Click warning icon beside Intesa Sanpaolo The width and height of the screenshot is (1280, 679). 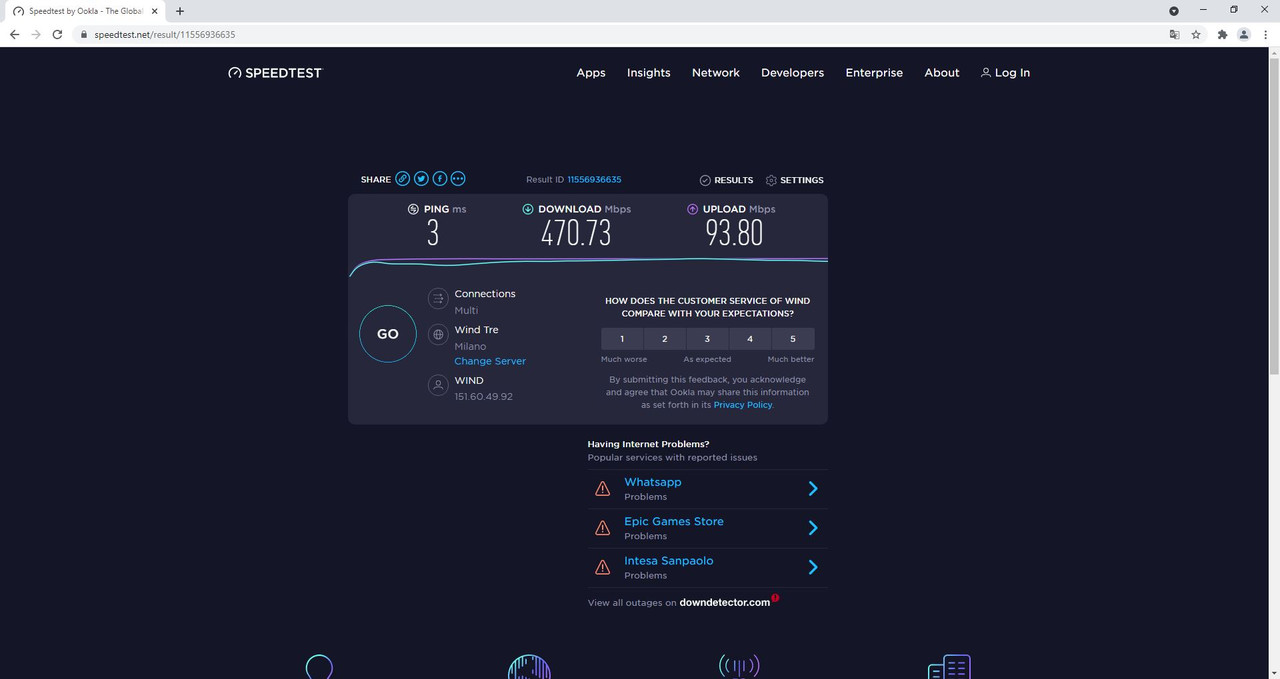pos(602,568)
